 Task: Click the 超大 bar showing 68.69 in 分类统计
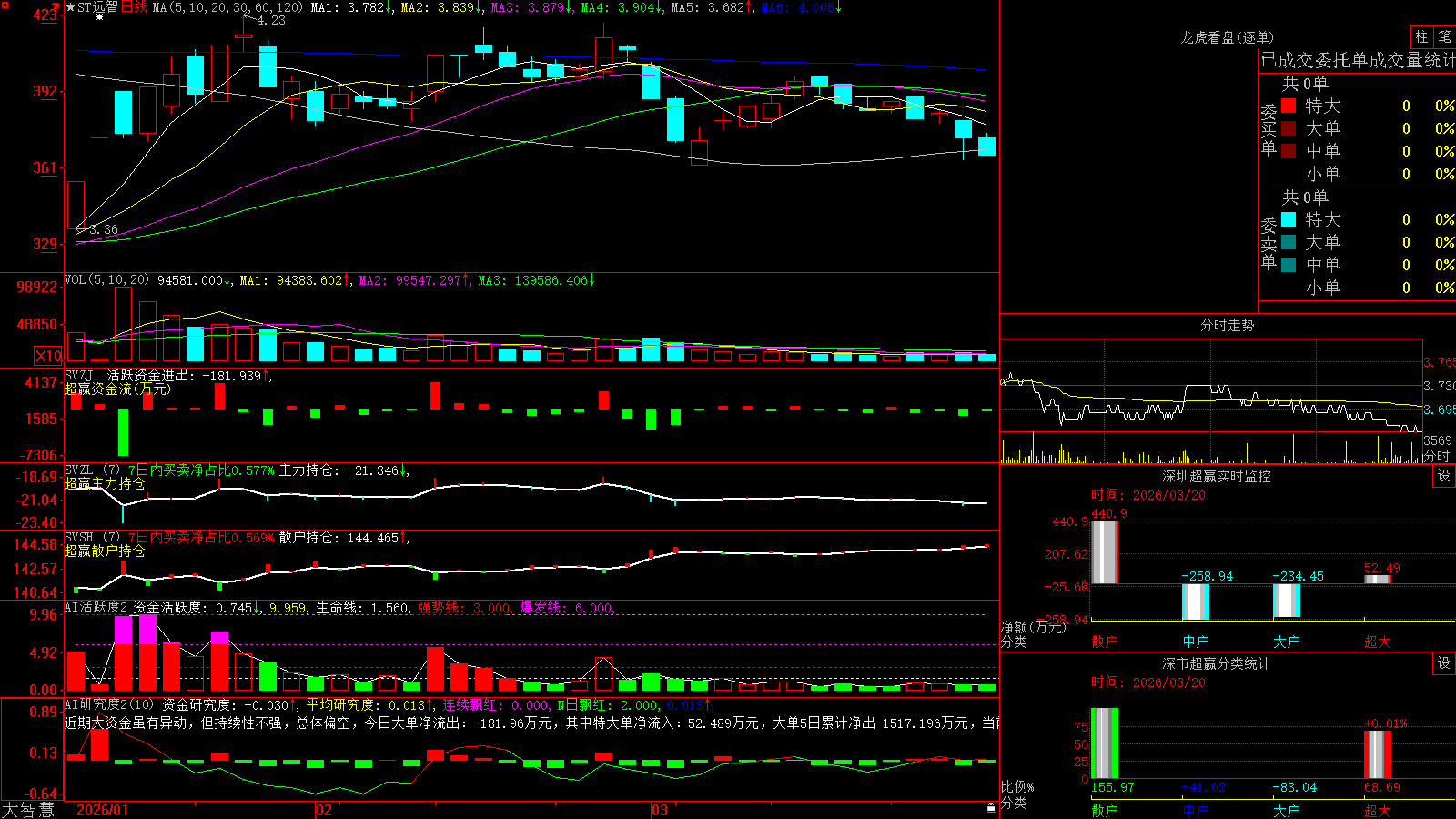[x=1377, y=754]
